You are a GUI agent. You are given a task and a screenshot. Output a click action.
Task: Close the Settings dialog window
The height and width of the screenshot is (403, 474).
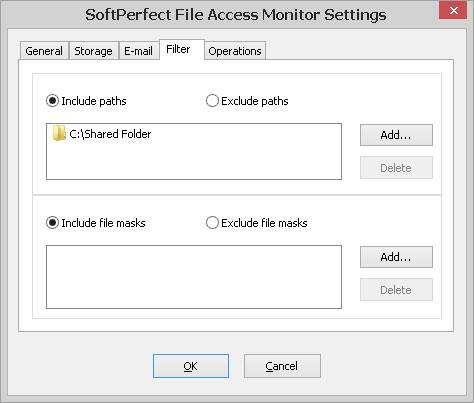(x=453, y=10)
